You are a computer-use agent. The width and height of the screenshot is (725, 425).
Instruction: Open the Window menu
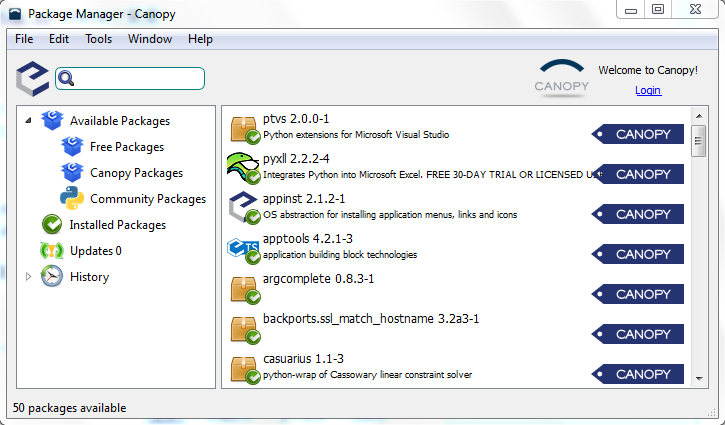click(x=150, y=39)
